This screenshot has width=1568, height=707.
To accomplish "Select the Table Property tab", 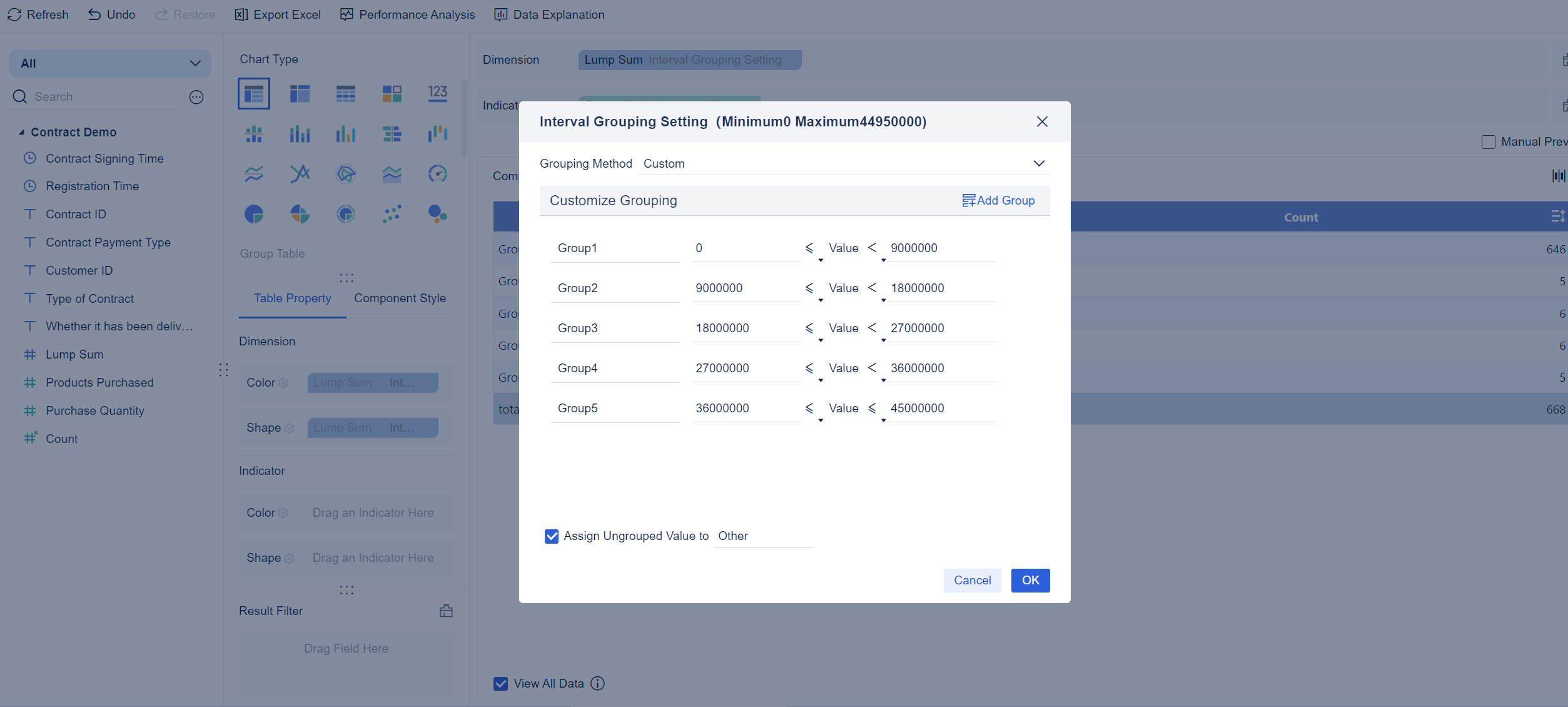I will point(291,298).
